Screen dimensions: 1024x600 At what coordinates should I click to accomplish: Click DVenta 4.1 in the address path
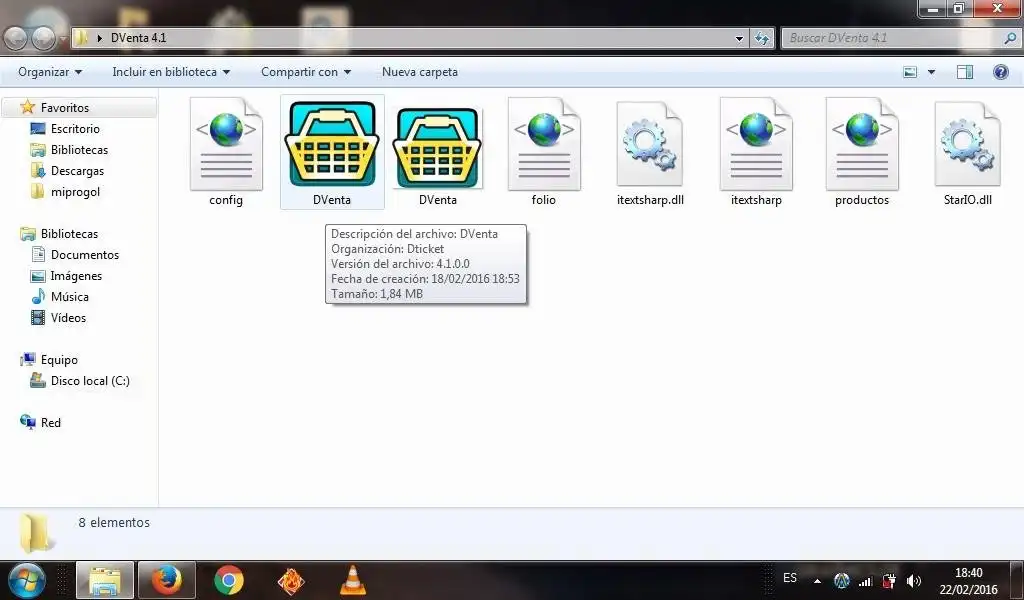tap(138, 38)
